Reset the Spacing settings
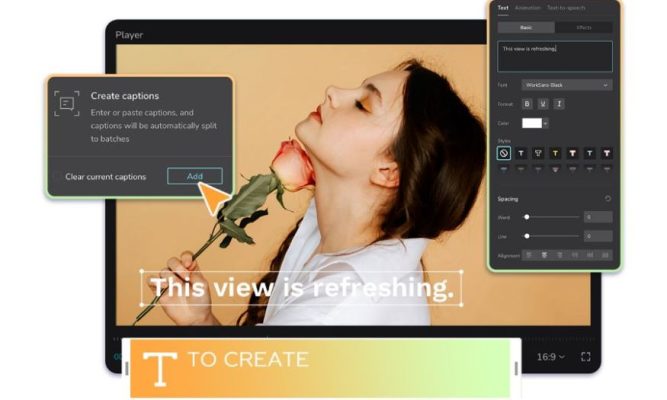The height and width of the screenshot is (400, 667). 608,199
